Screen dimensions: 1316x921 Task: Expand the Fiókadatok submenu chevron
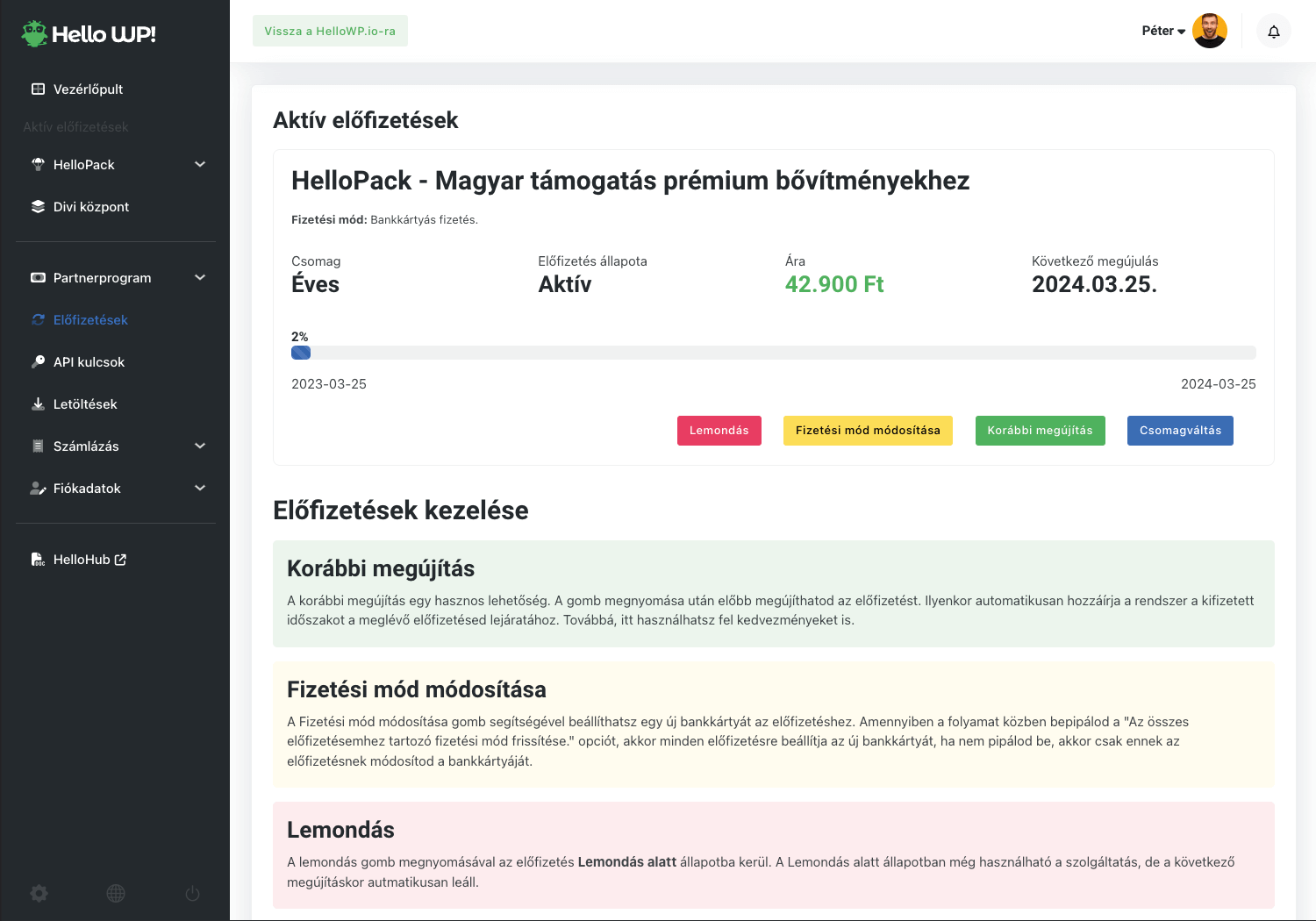pyautogui.click(x=200, y=488)
